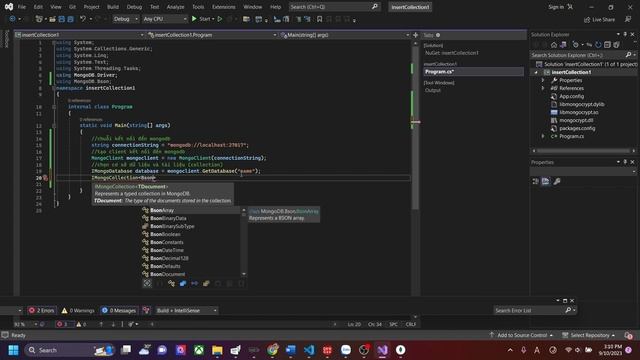Toggle 0 Messages filter in Error List
This screenshot has width=640, height=360.
coord(119,311)
